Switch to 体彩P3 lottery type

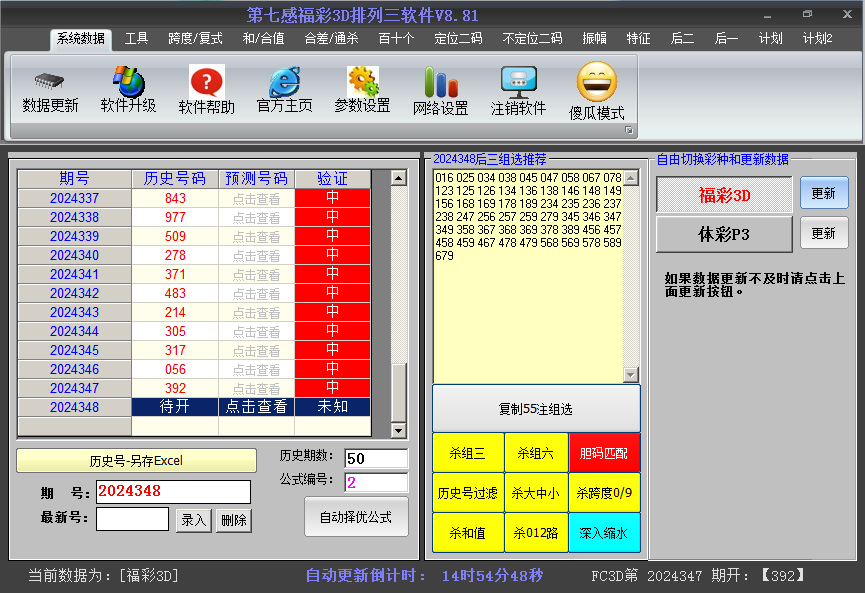[x=724, y=234]
